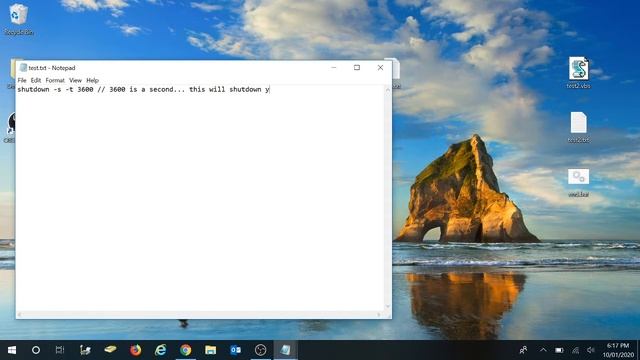640x360 pixels.
Task: Open the Windows Start menu
Action: pos(12,350)
